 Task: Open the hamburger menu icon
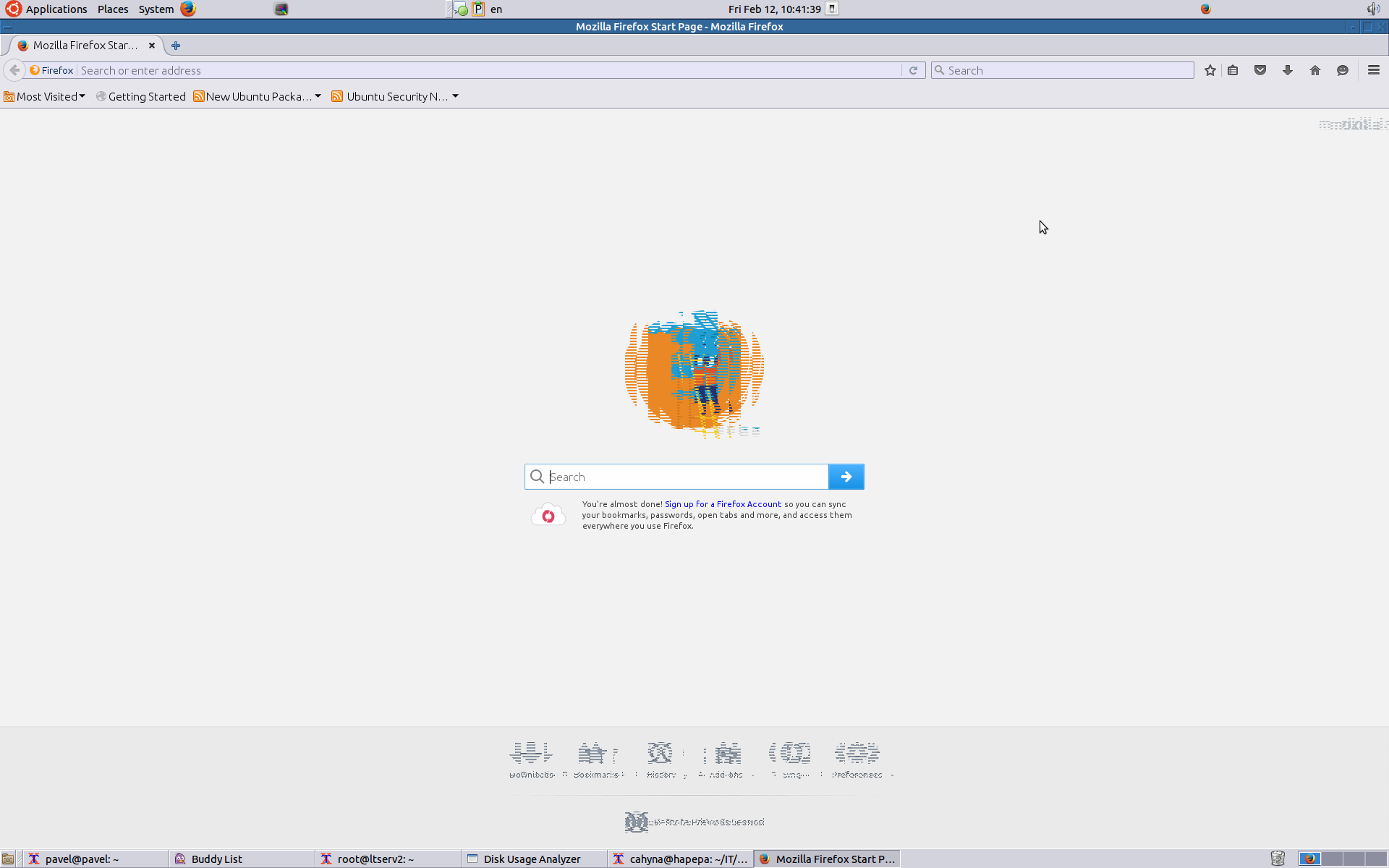(1373, 70)
